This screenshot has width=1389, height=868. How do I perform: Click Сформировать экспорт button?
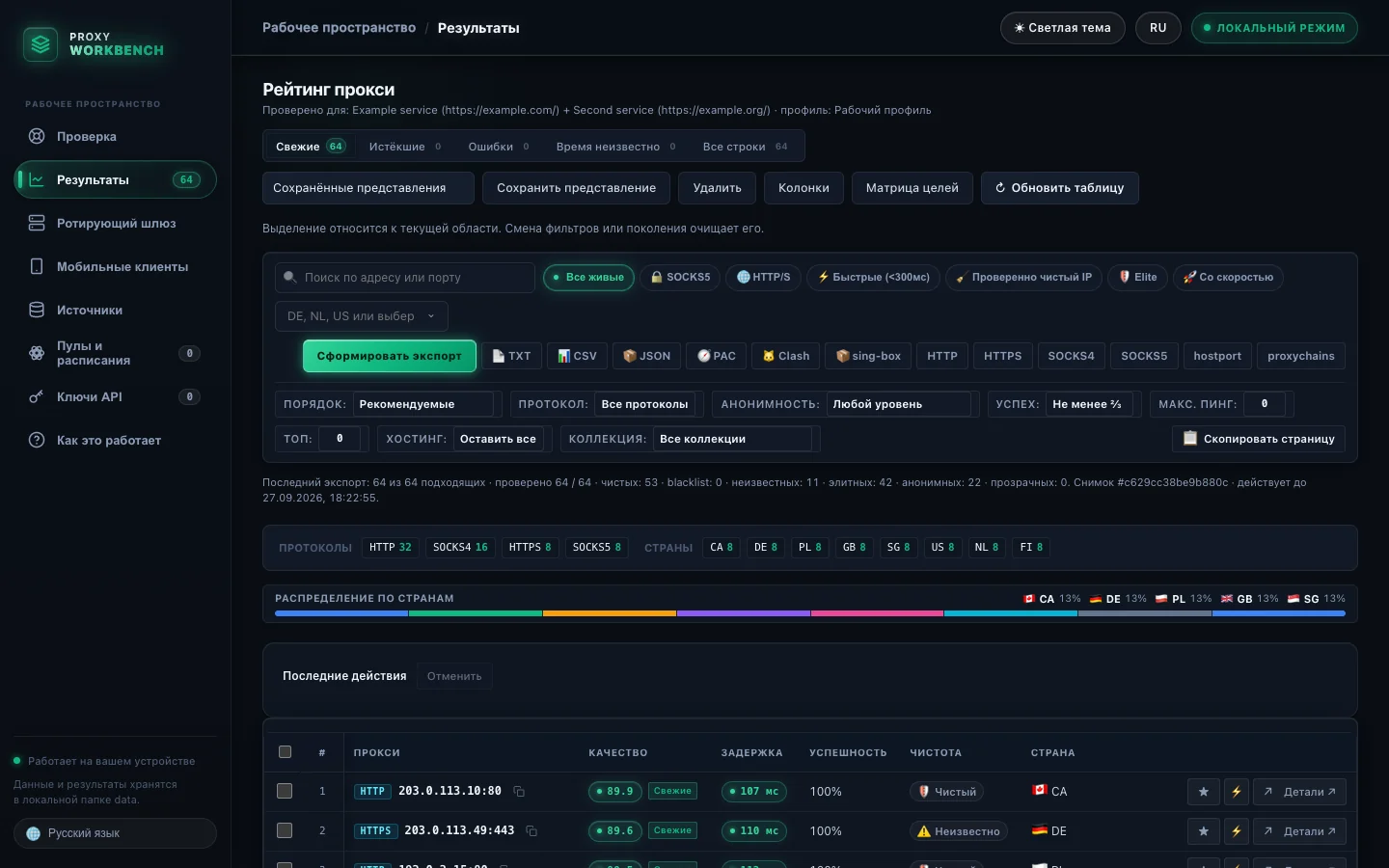(x=390, y=356)
